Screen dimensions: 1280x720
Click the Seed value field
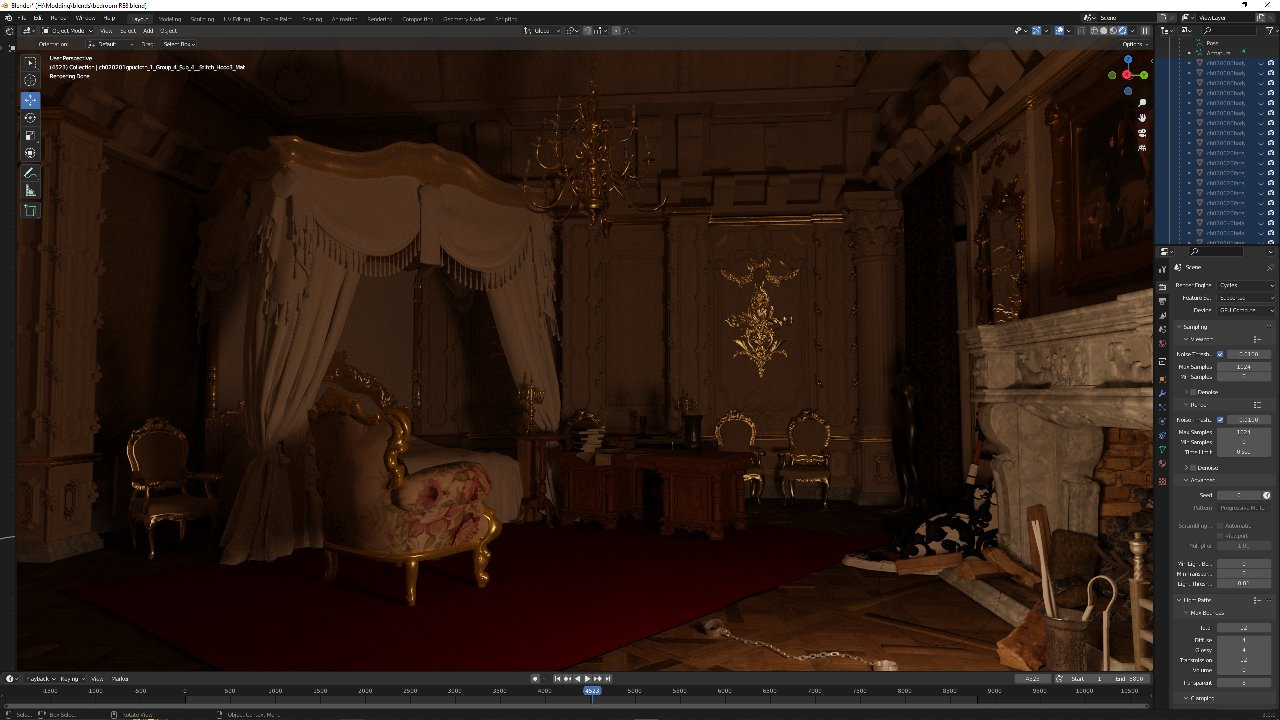[x=1238, y=495]
